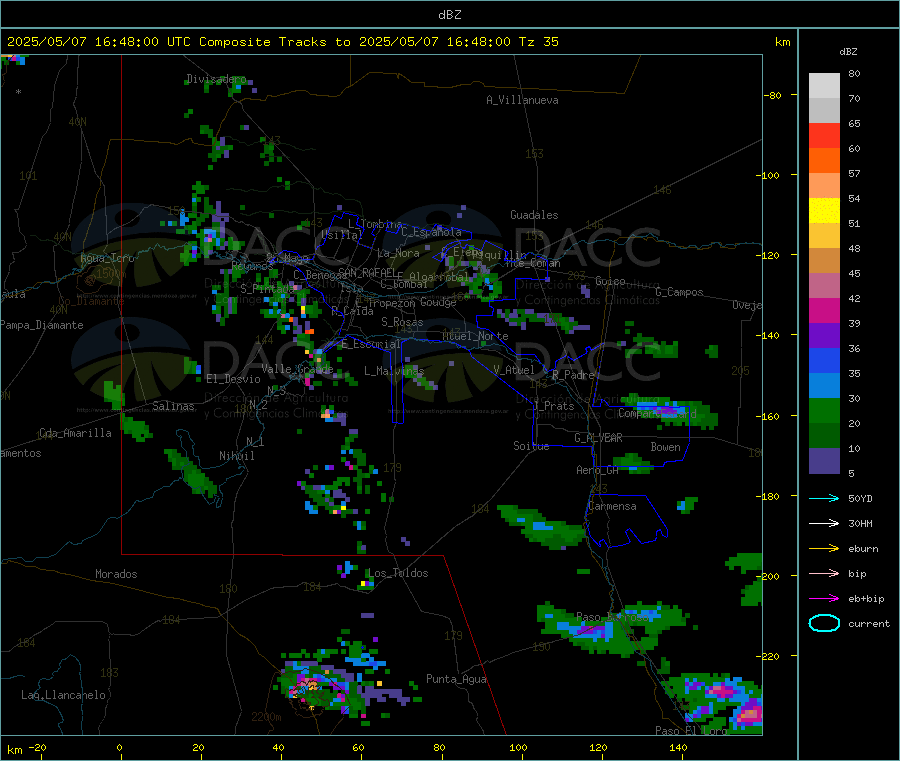Click the Lag.Llancanelo map label
Screen dimensions: 900x761
coord(64,696)
